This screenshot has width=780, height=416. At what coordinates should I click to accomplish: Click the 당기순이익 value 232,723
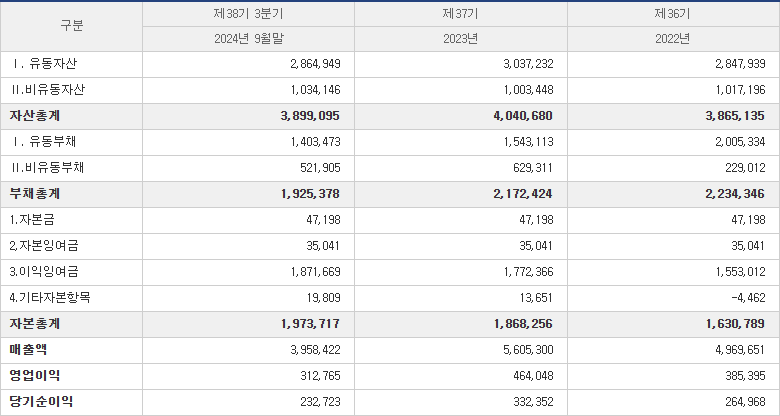click(320, 402)
